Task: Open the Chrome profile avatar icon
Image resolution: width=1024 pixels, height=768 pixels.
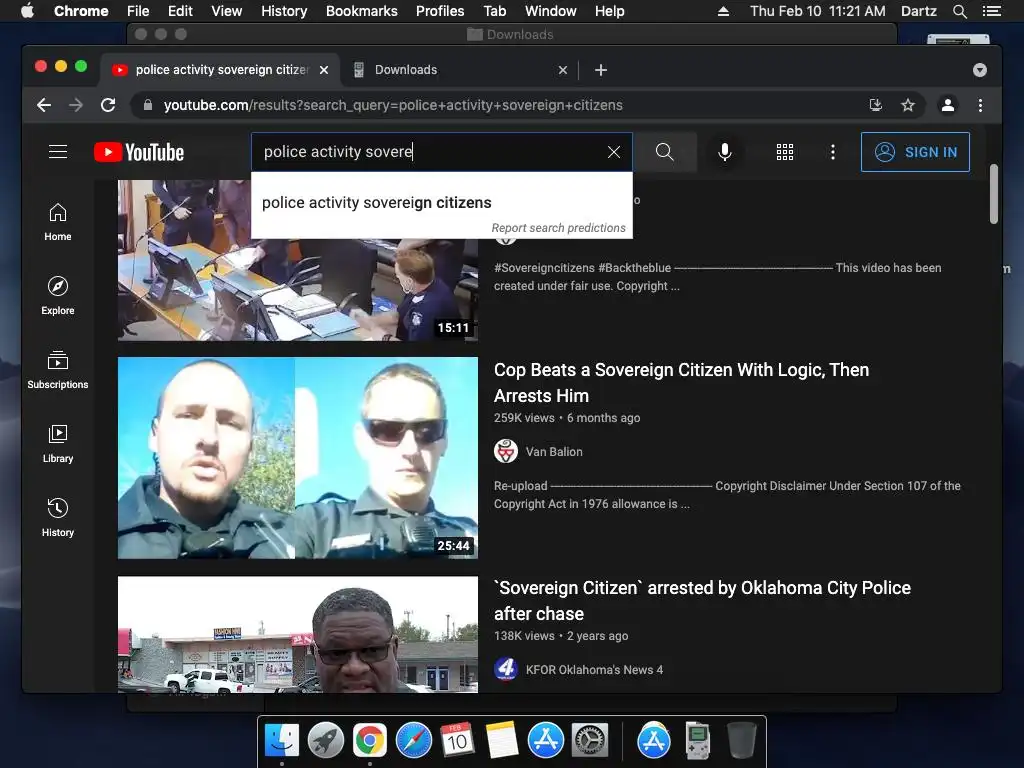Action: (x=948, y=105)
